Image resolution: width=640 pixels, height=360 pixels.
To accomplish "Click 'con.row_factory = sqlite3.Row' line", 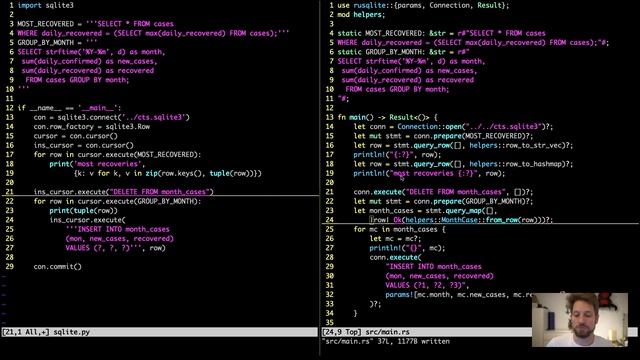I will [91, 127].
